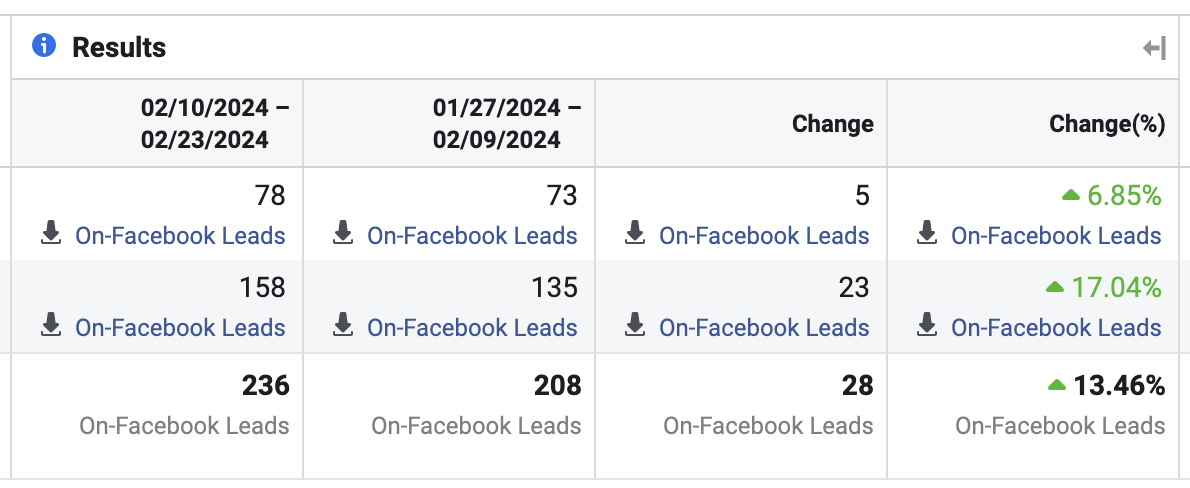Select the Change(%) column header
The image size is (1190, 488).
click(1107, 124)
